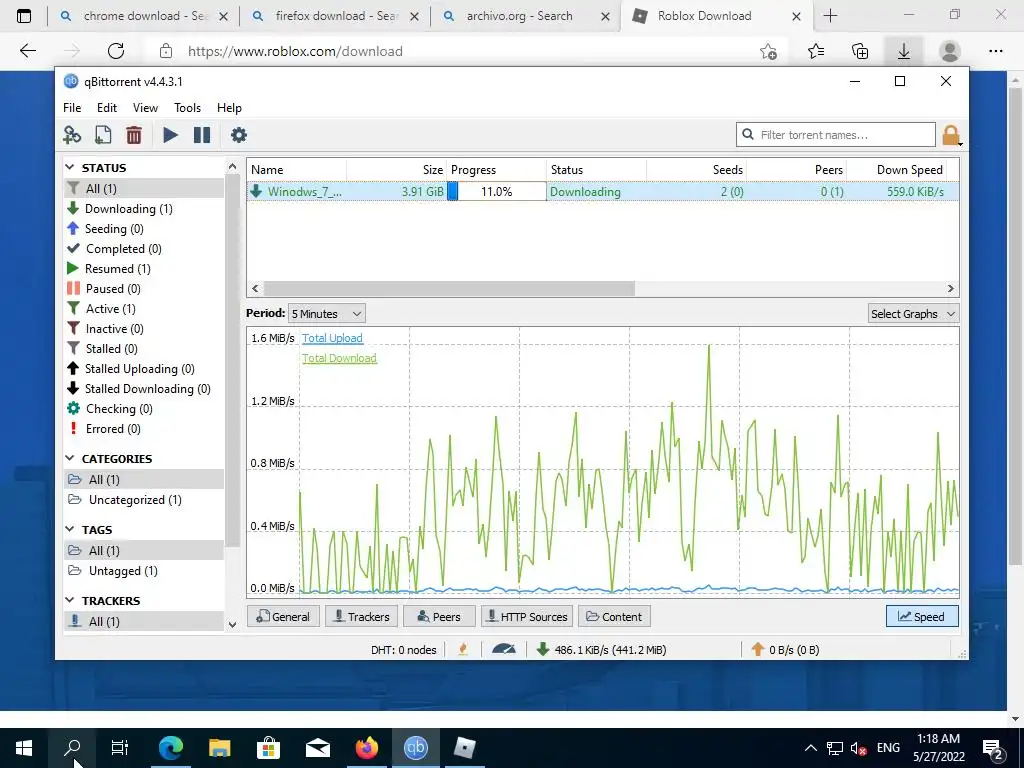Image resolution: width=1024 pixels, height=768 pixels.
Task: Toggle alternative speed limits speedometer icon
Action: coord(504,649)
